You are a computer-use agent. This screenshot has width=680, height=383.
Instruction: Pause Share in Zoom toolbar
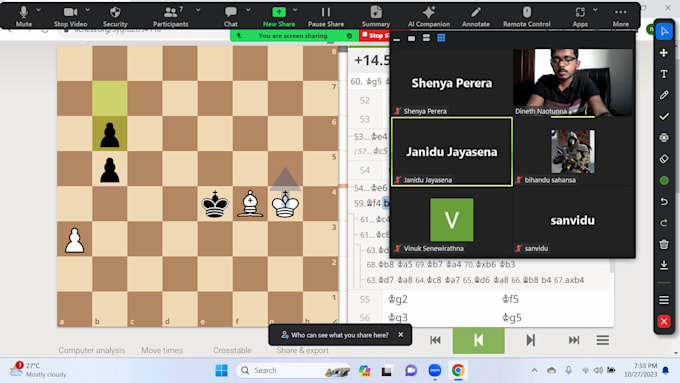pyautogui.click(x=326, y=16)
